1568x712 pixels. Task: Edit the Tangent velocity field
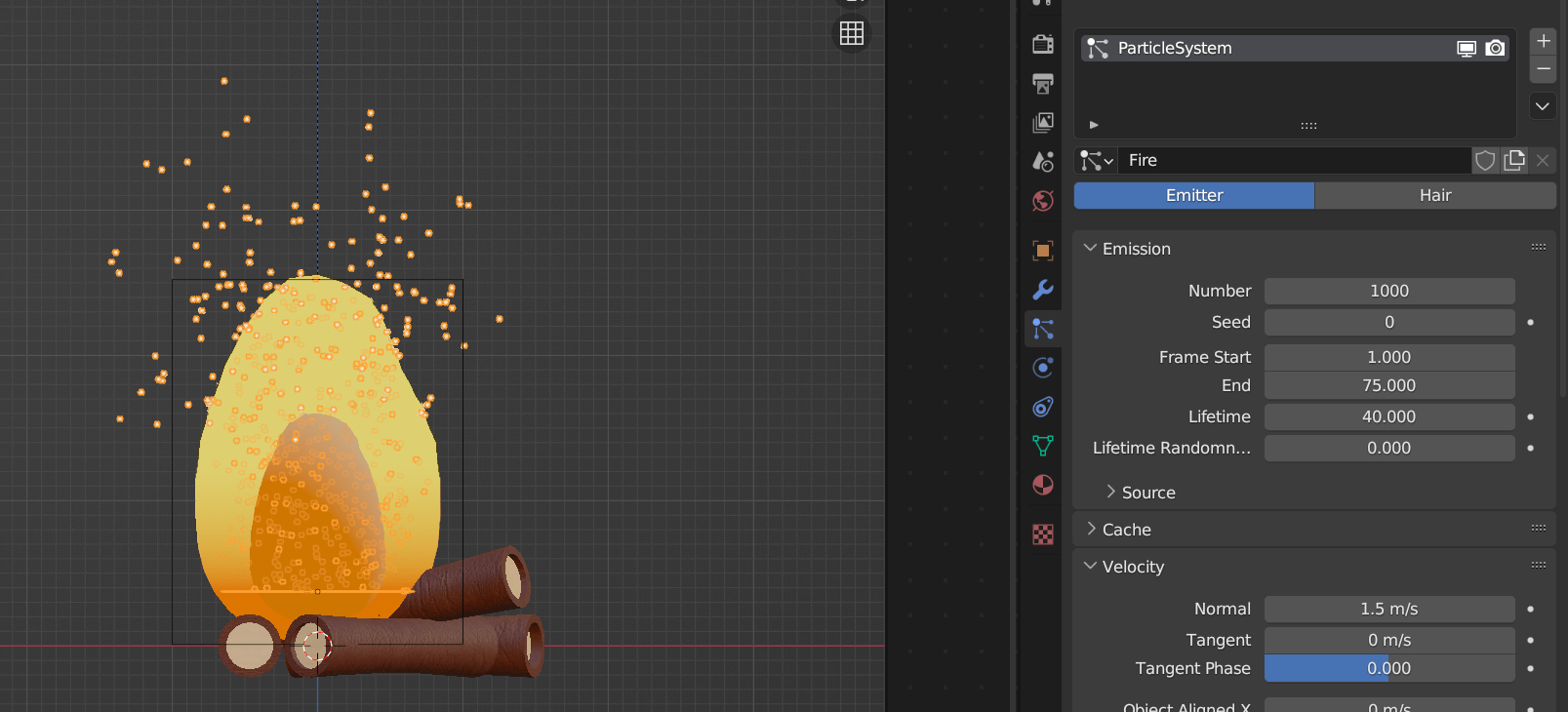point(1389,640)
